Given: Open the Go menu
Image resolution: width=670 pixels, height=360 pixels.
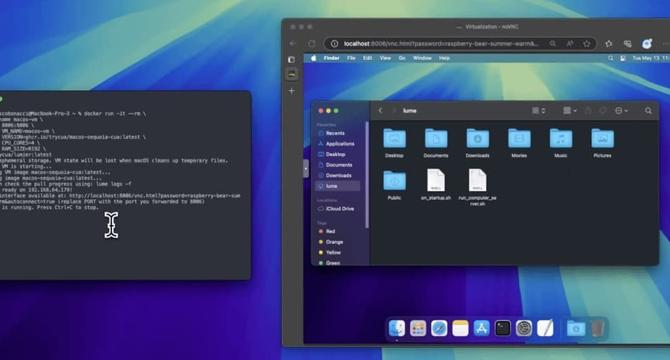Looking at the screenshot, I should coord(402,58).
